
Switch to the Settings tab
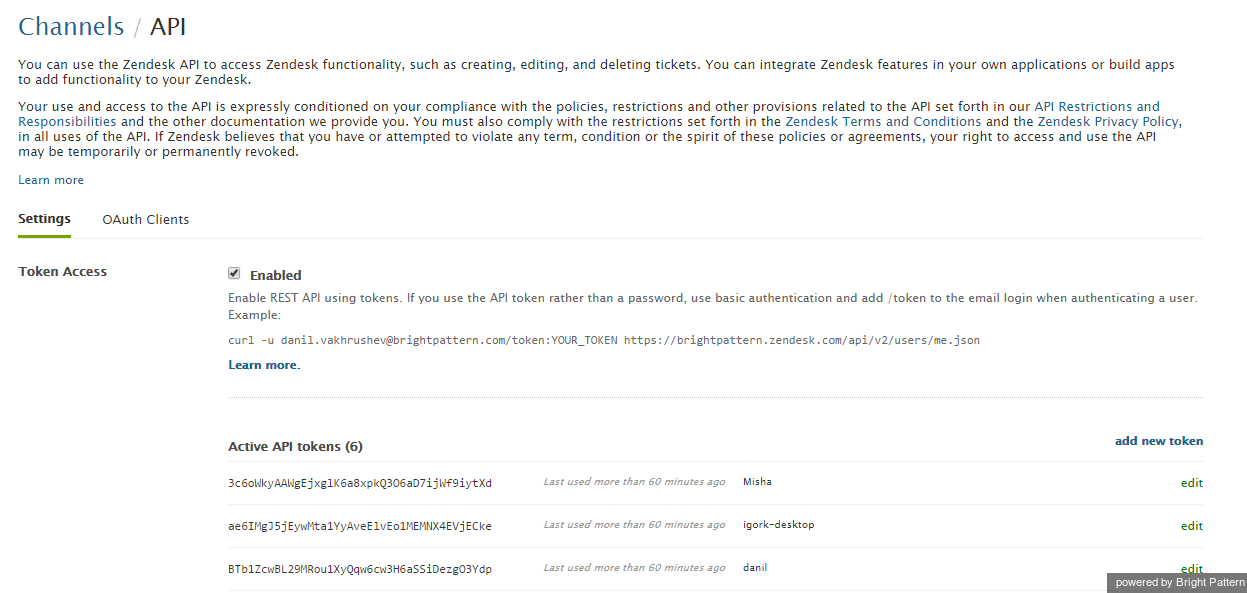pos(44,219)
